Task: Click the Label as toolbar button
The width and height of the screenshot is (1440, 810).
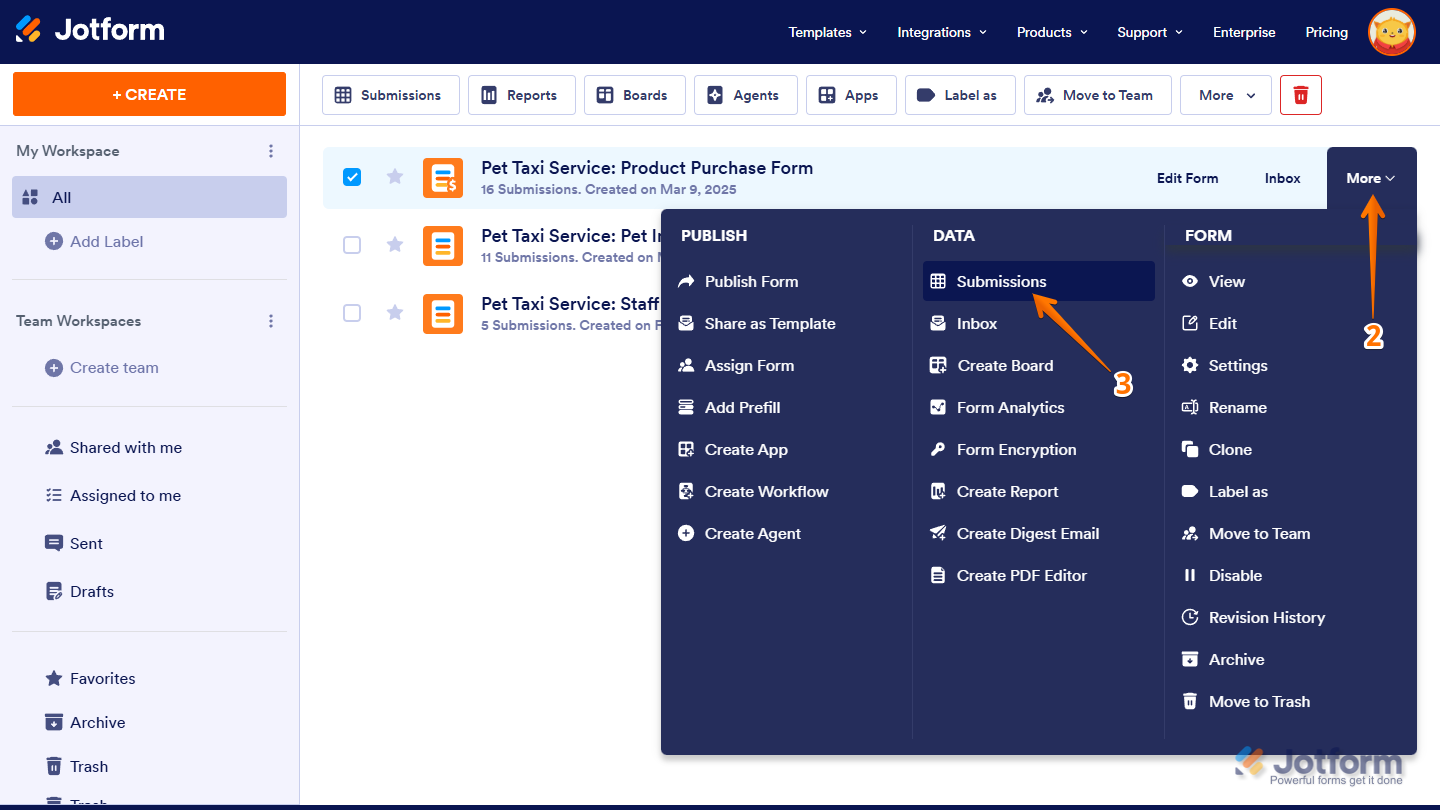Action: (x=960, y=95)
